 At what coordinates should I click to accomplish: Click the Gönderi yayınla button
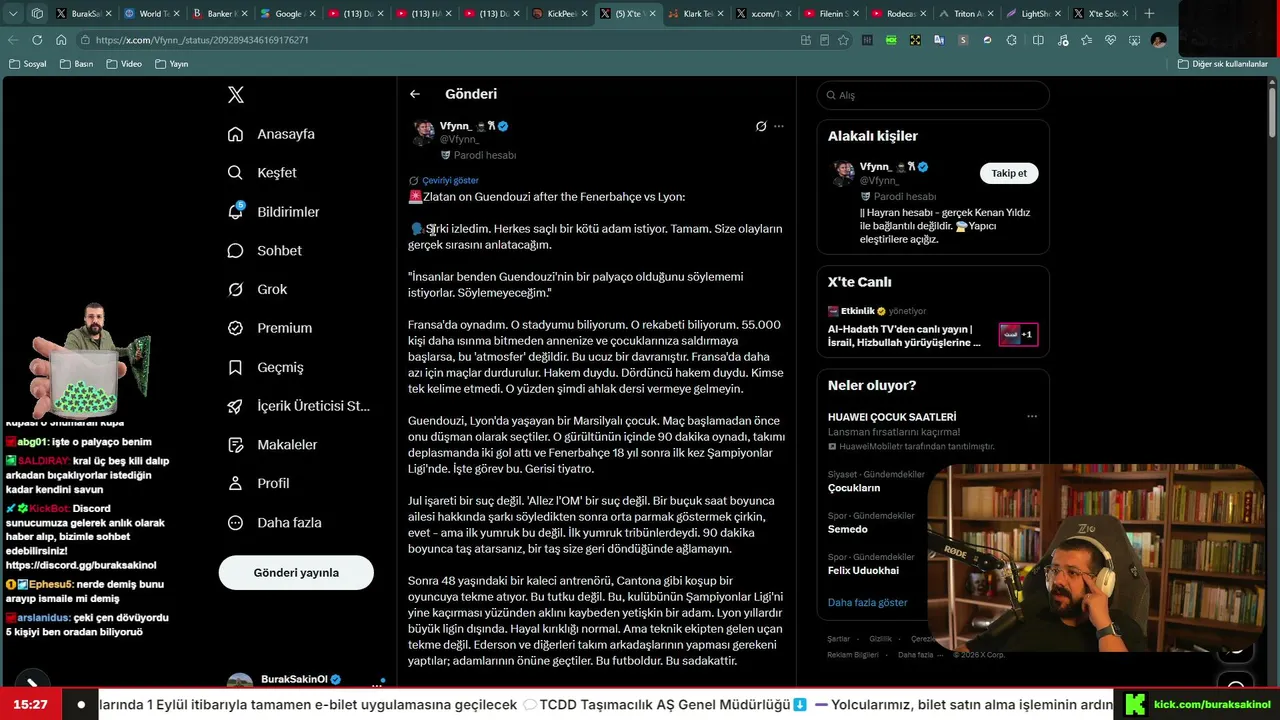pos(296,573)
